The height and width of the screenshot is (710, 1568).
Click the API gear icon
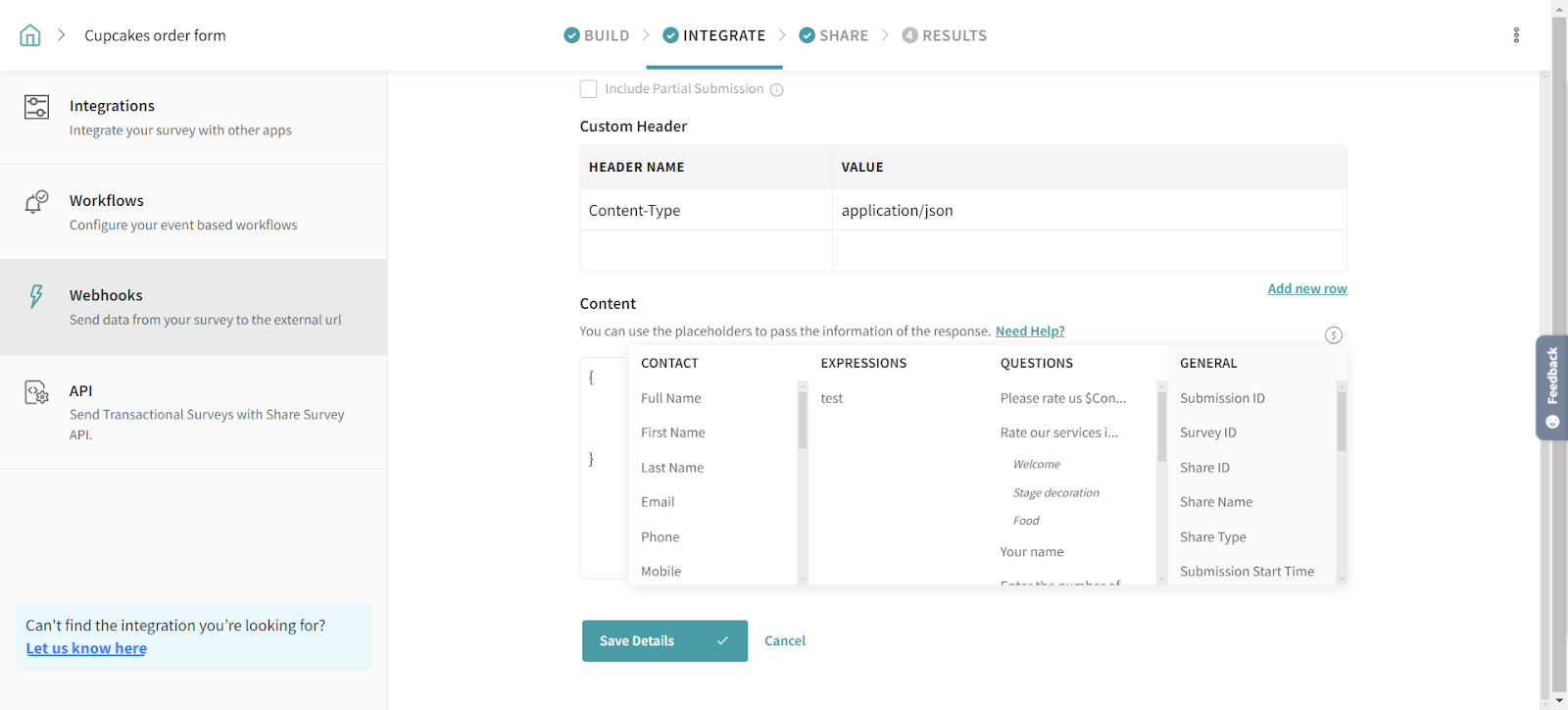coord(36,392)
